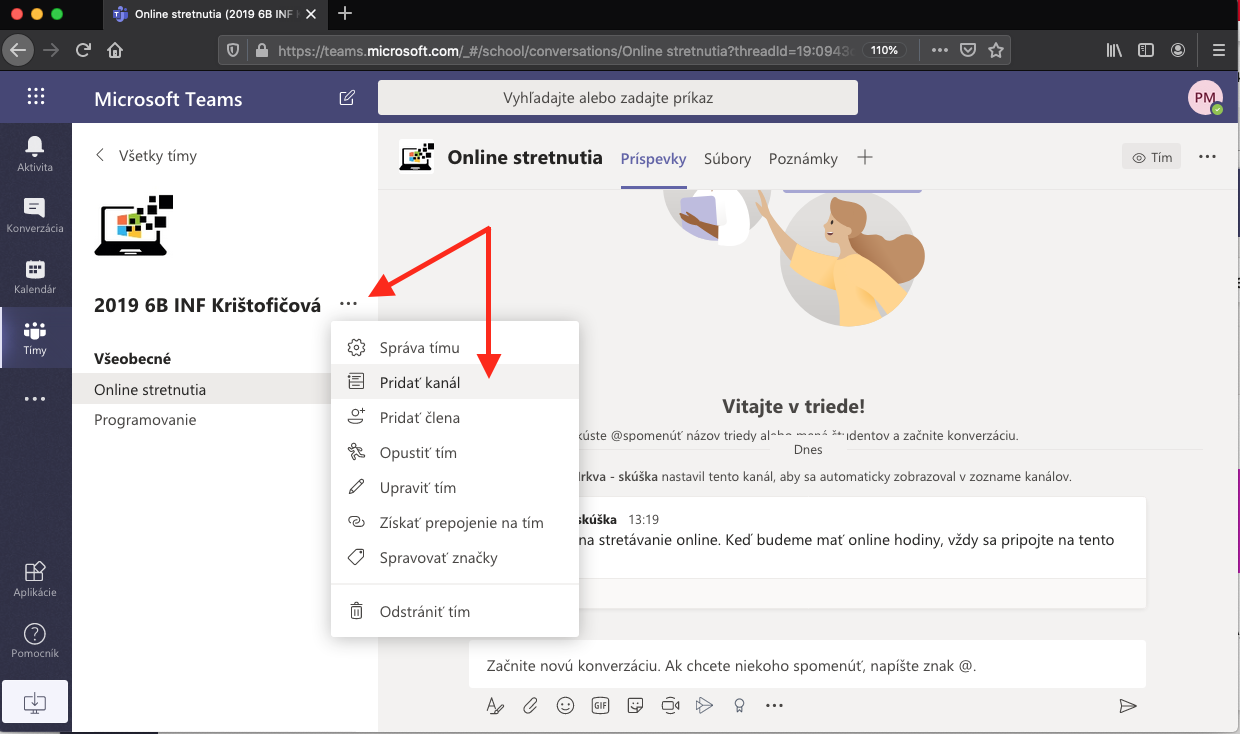Go back to Všetky tímy
Viewport: 1240px width, 734px height.
click(146, 155)
